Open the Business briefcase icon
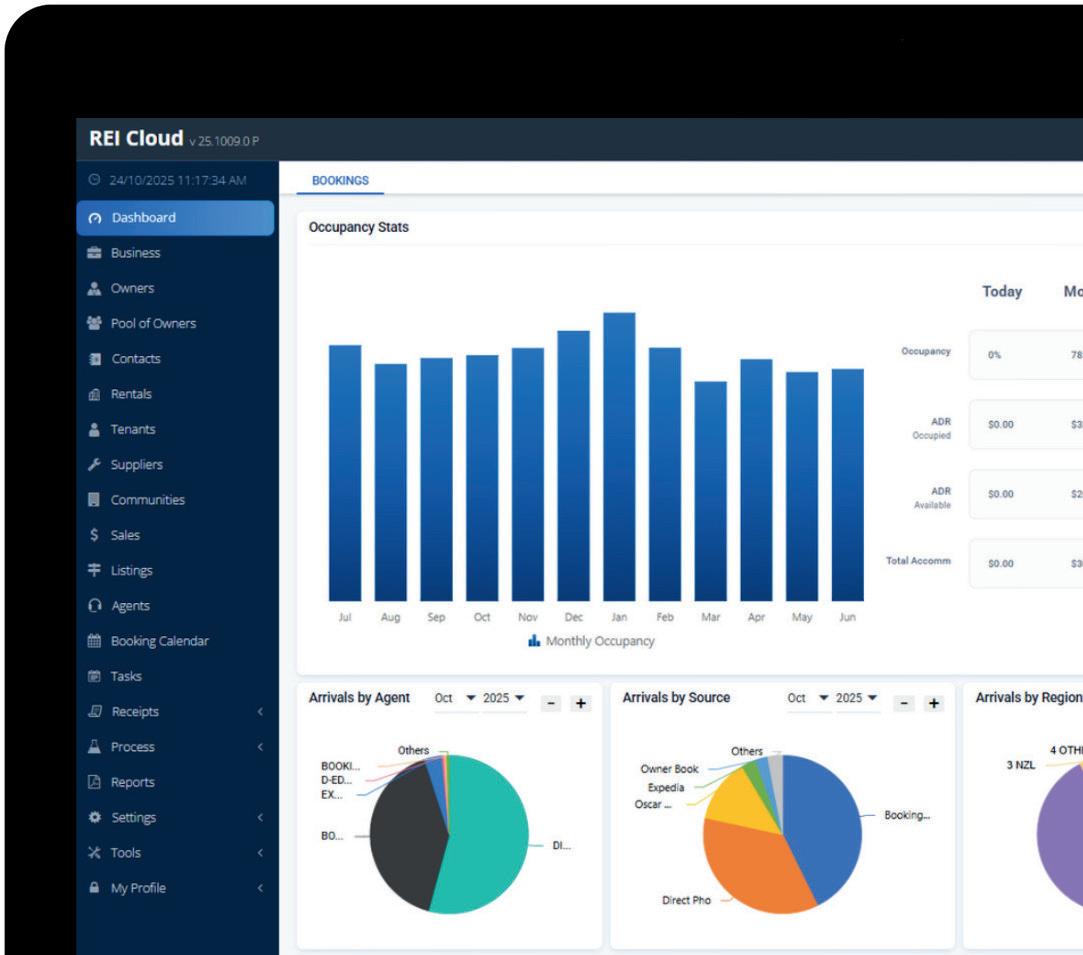The height and width of the screenshot is (955, 1083). pyautogui.click(x=94, y=253)
